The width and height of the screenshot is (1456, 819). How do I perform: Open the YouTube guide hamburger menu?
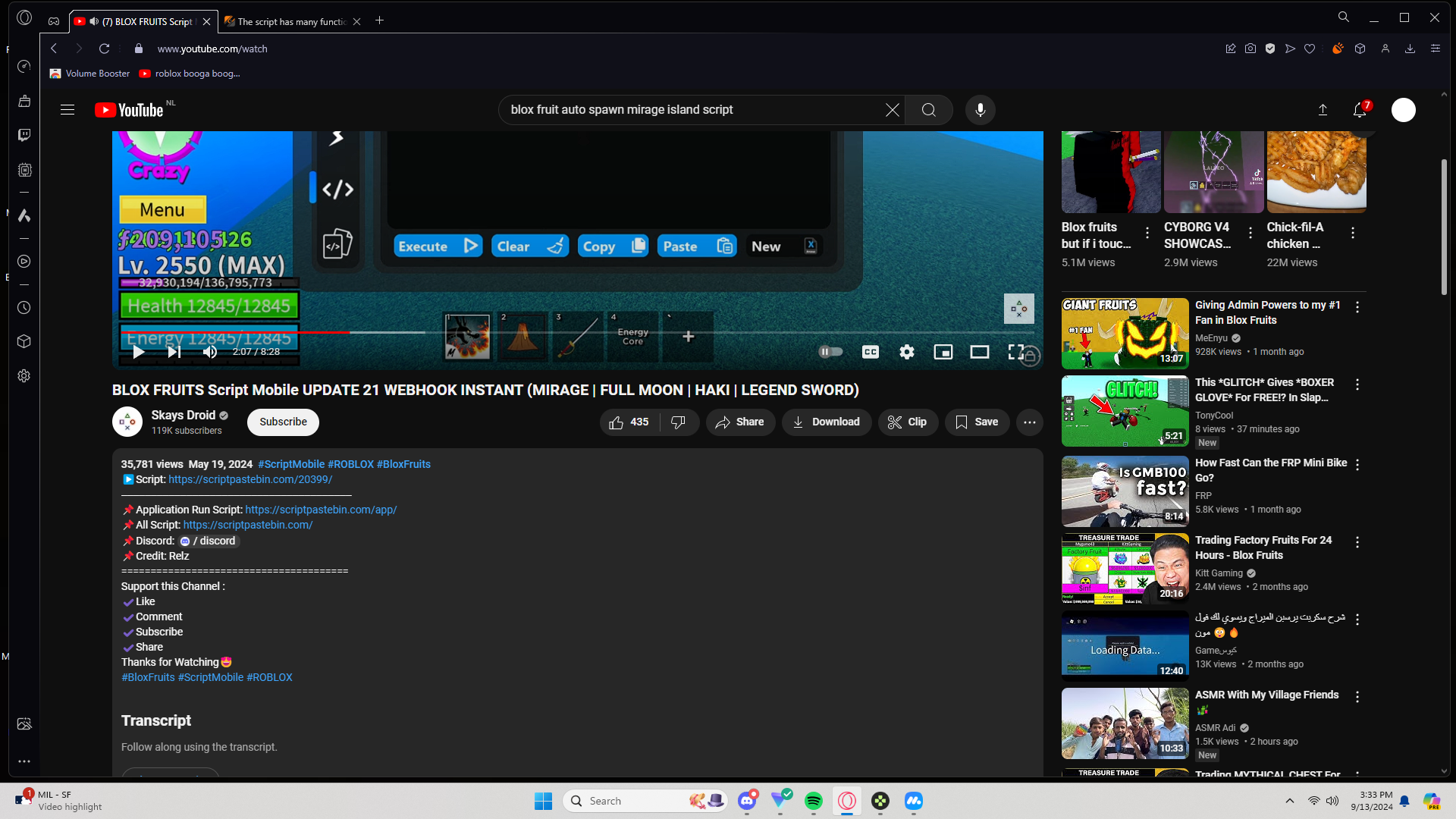pyautogui.click(x=67, y=110)
